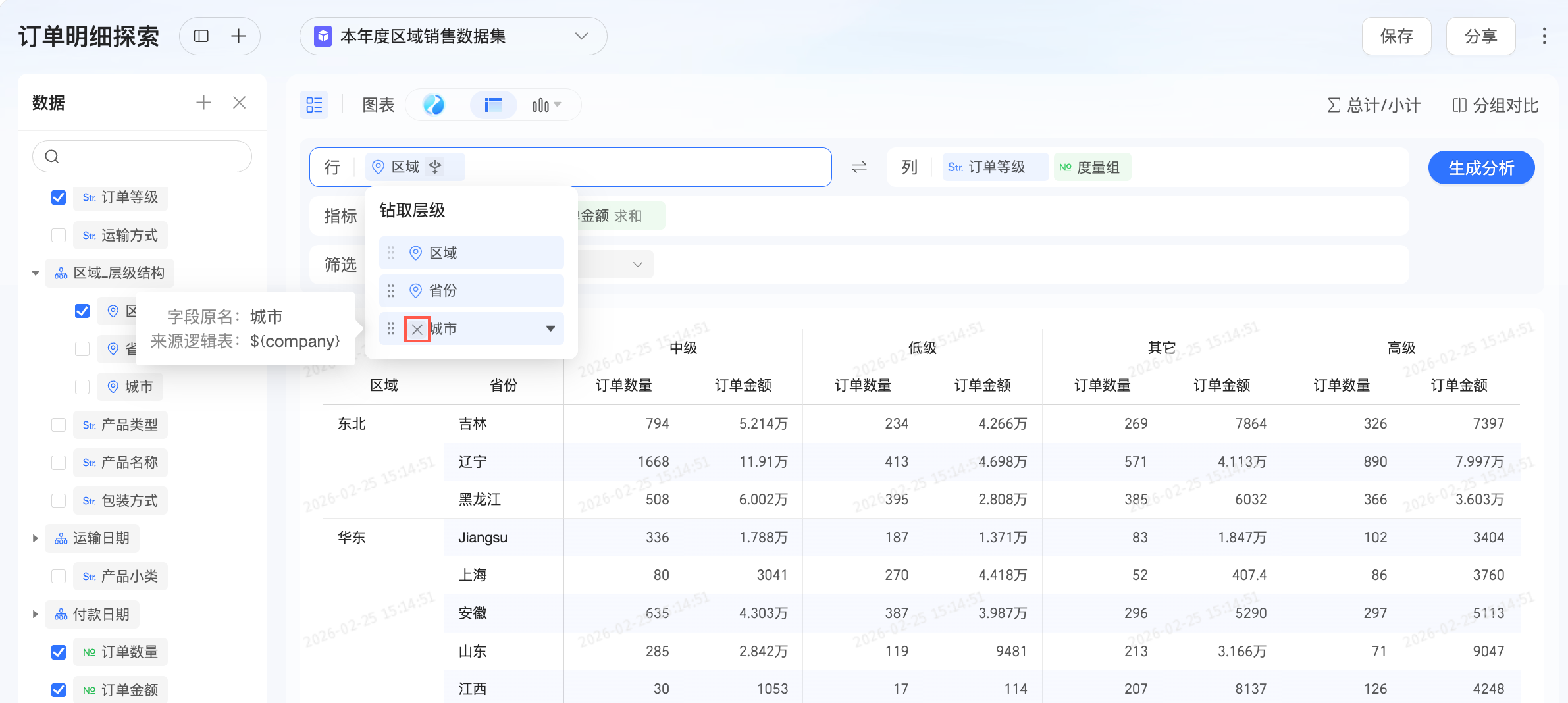Open the 城市 drill level dropdown arrow

[550, 329]
